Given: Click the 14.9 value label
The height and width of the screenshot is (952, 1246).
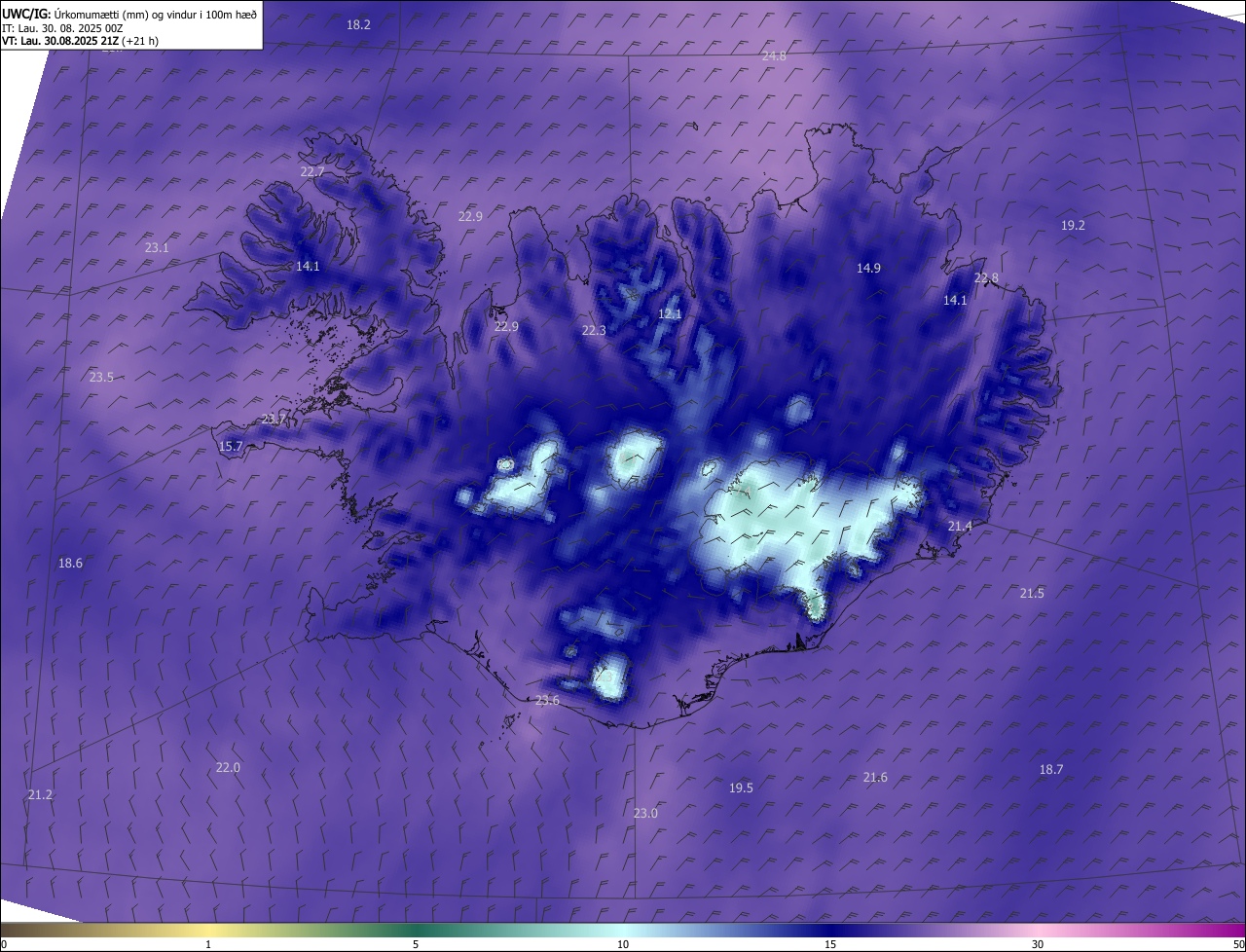Looking at the screenshot, I should 868,268.
